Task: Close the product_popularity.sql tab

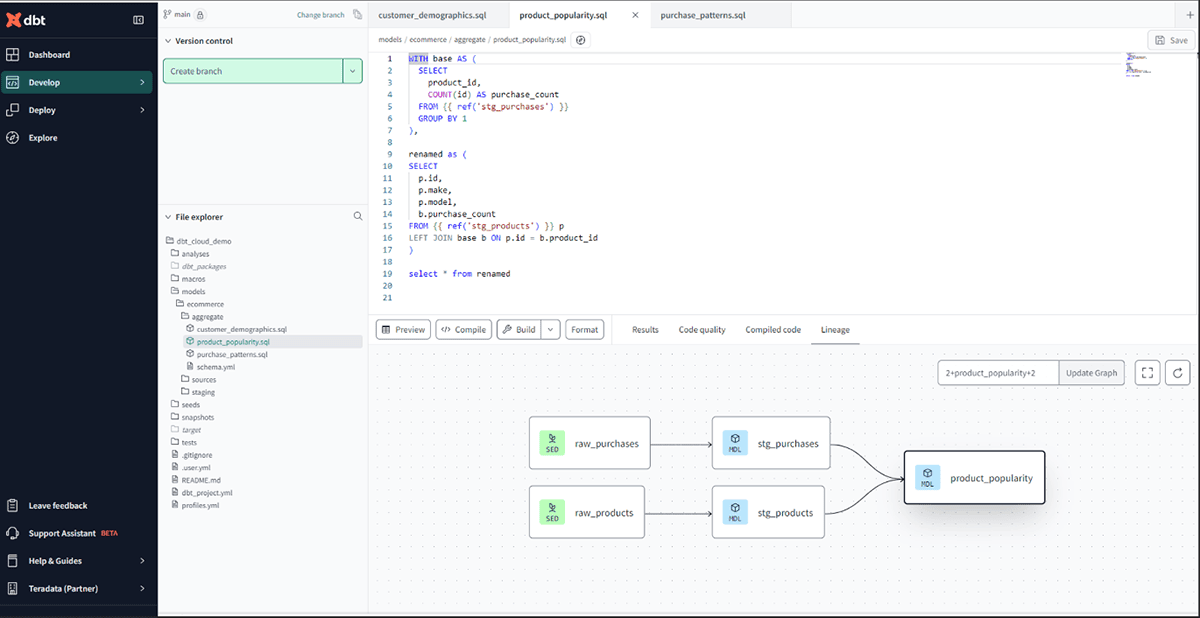Action: click(636, 16)
